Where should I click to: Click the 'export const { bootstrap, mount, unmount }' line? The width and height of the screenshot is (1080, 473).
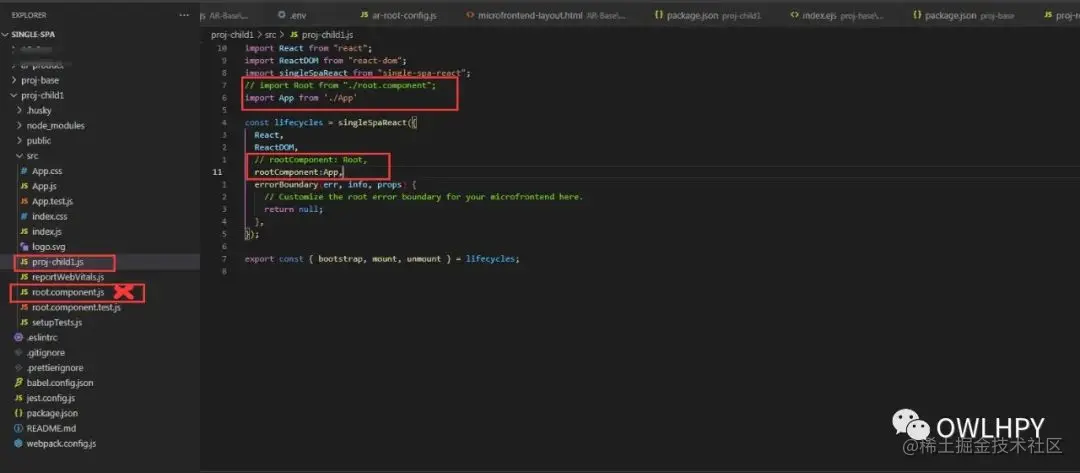tap(382, 259)
